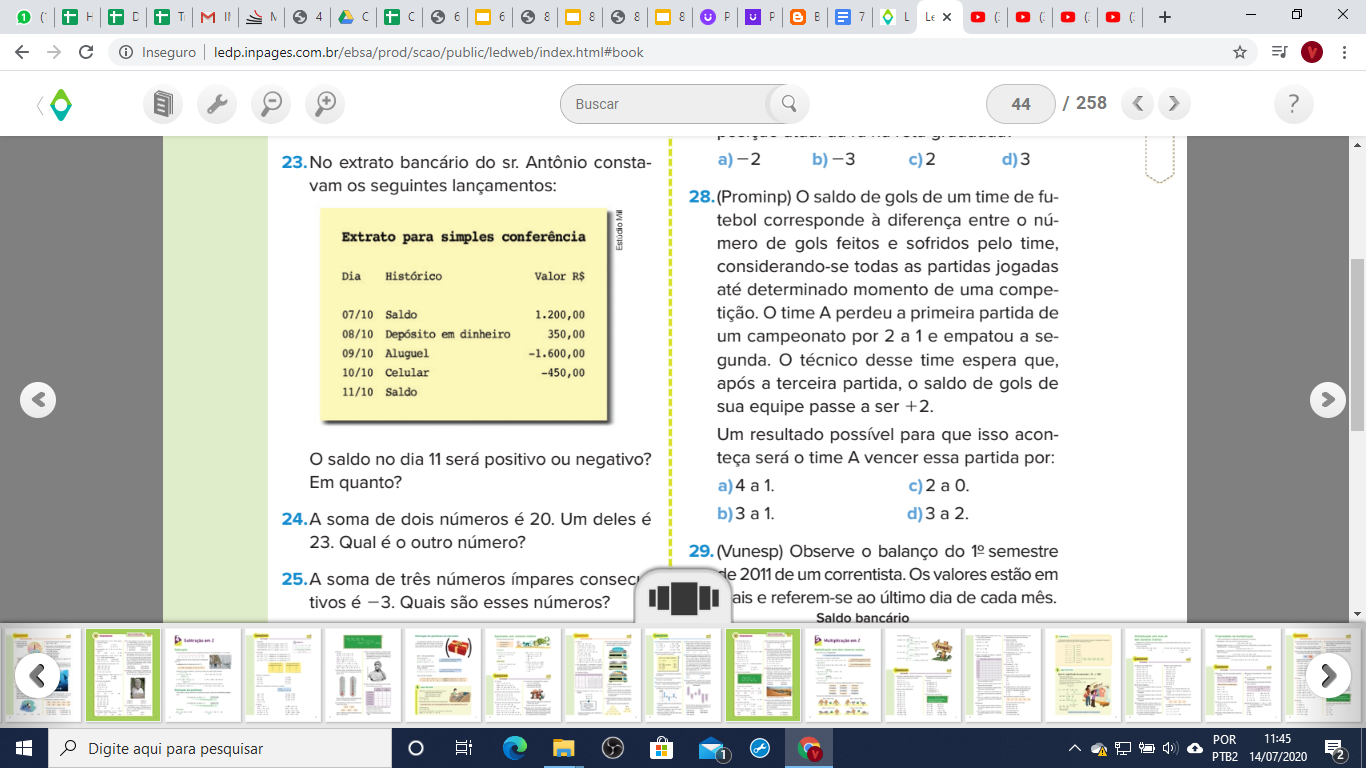Open Windows Start menu

click(x=24, y=748)
